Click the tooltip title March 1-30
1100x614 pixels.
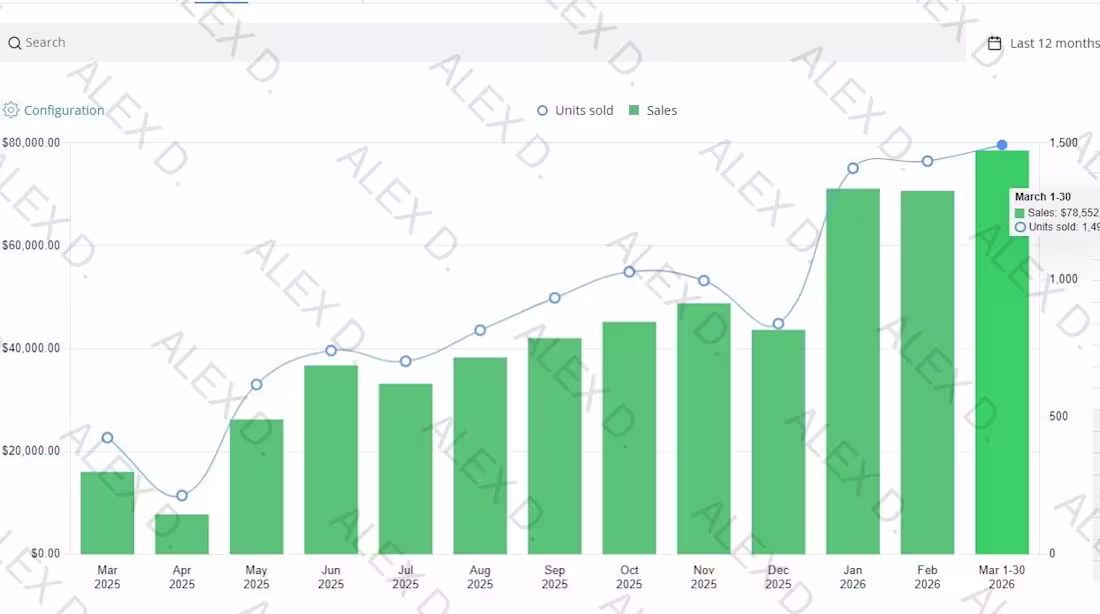click(x=1042, y=197)
